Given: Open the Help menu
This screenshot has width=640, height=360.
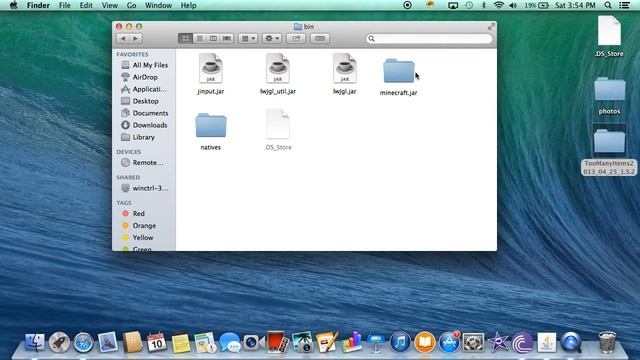Looking at the screenshot, I should click(188, 5).
